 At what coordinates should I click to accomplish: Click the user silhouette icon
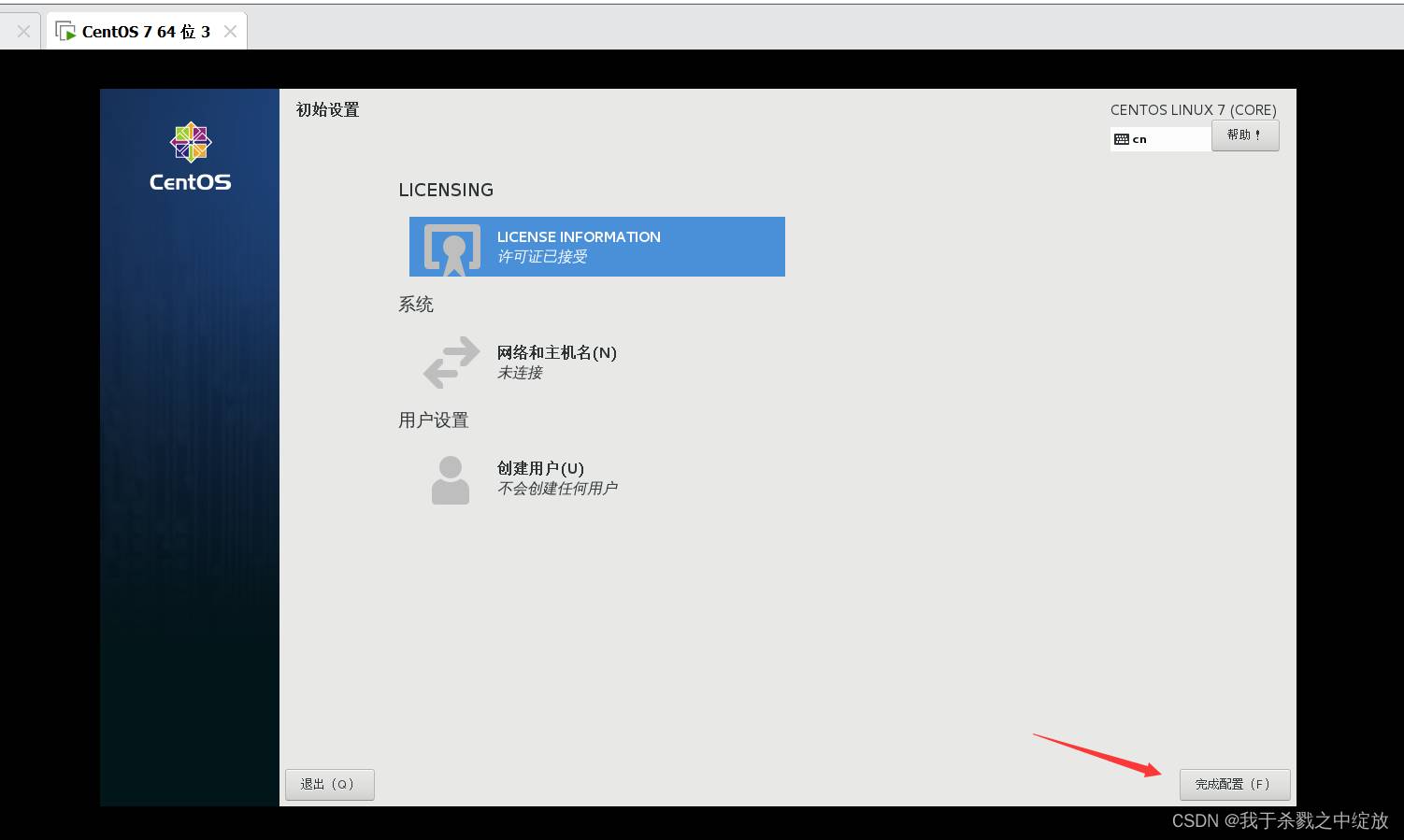click(450, 479)
